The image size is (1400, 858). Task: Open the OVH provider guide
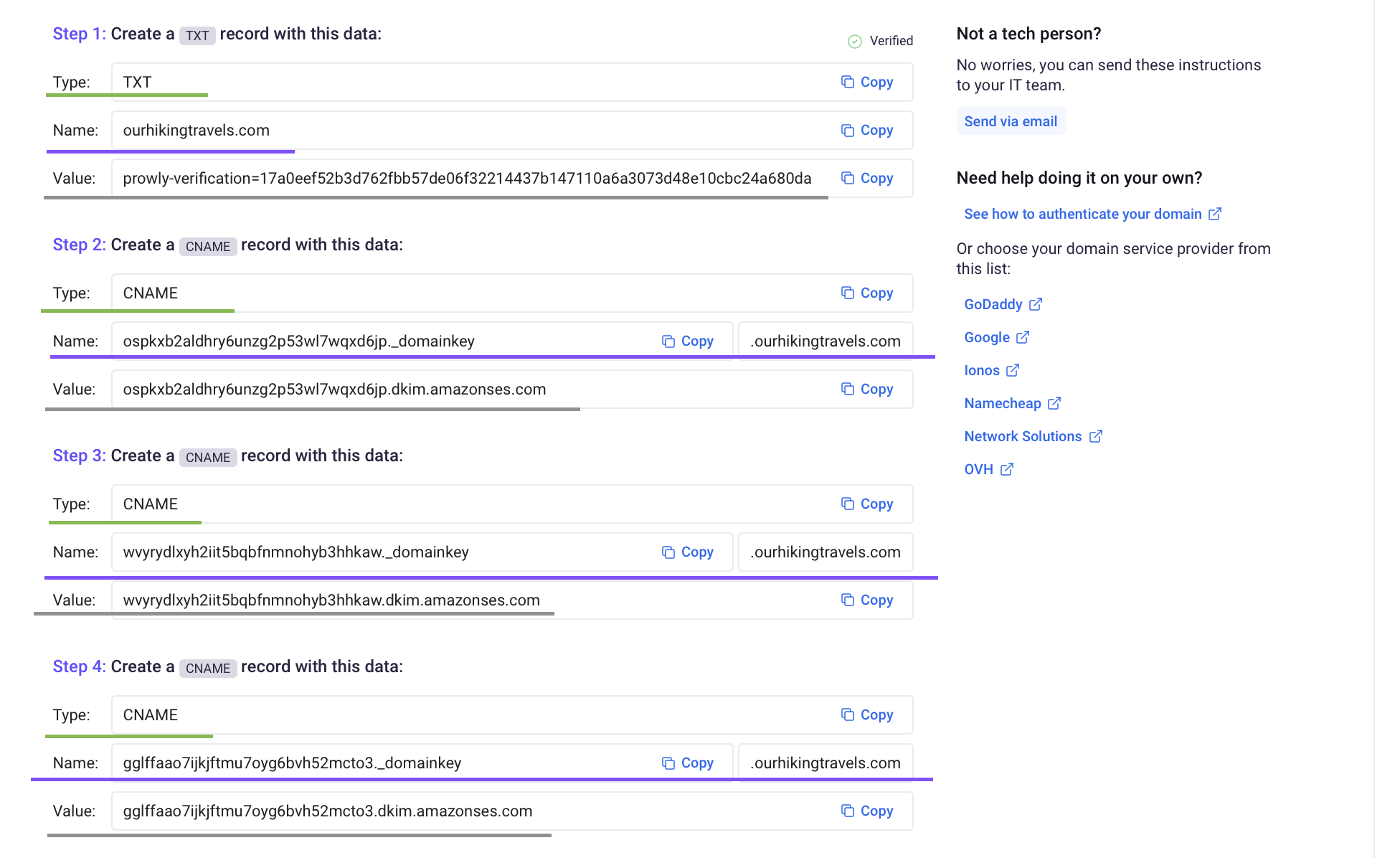point(988,469)
